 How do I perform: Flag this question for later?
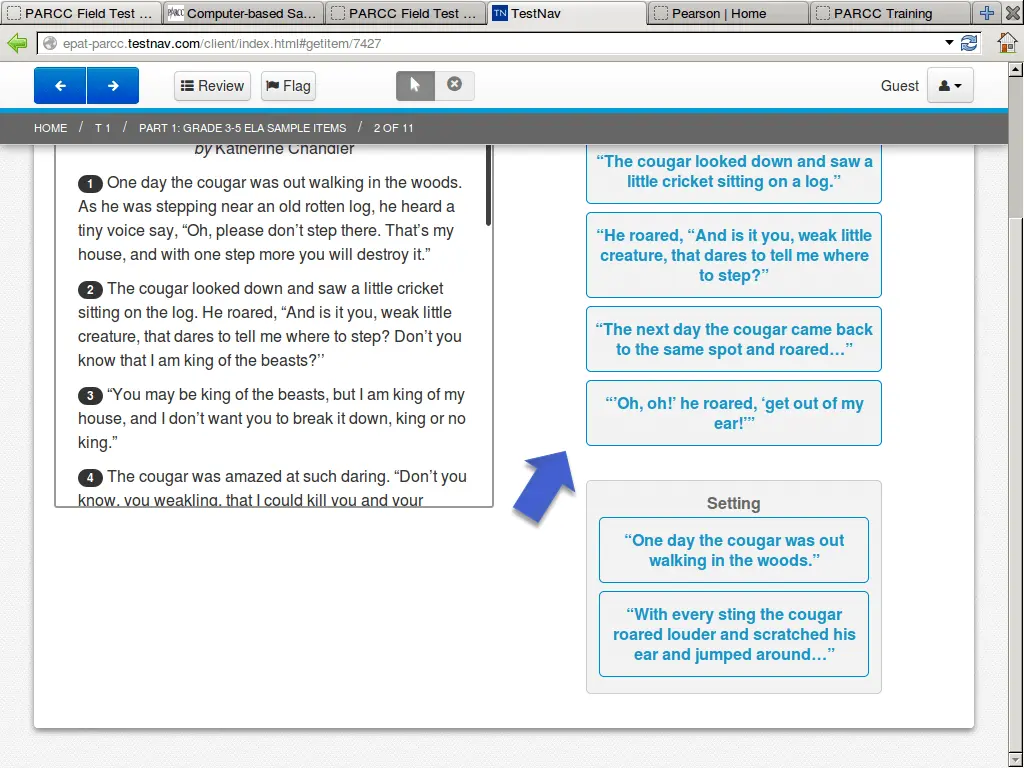(x=289, y=86)
